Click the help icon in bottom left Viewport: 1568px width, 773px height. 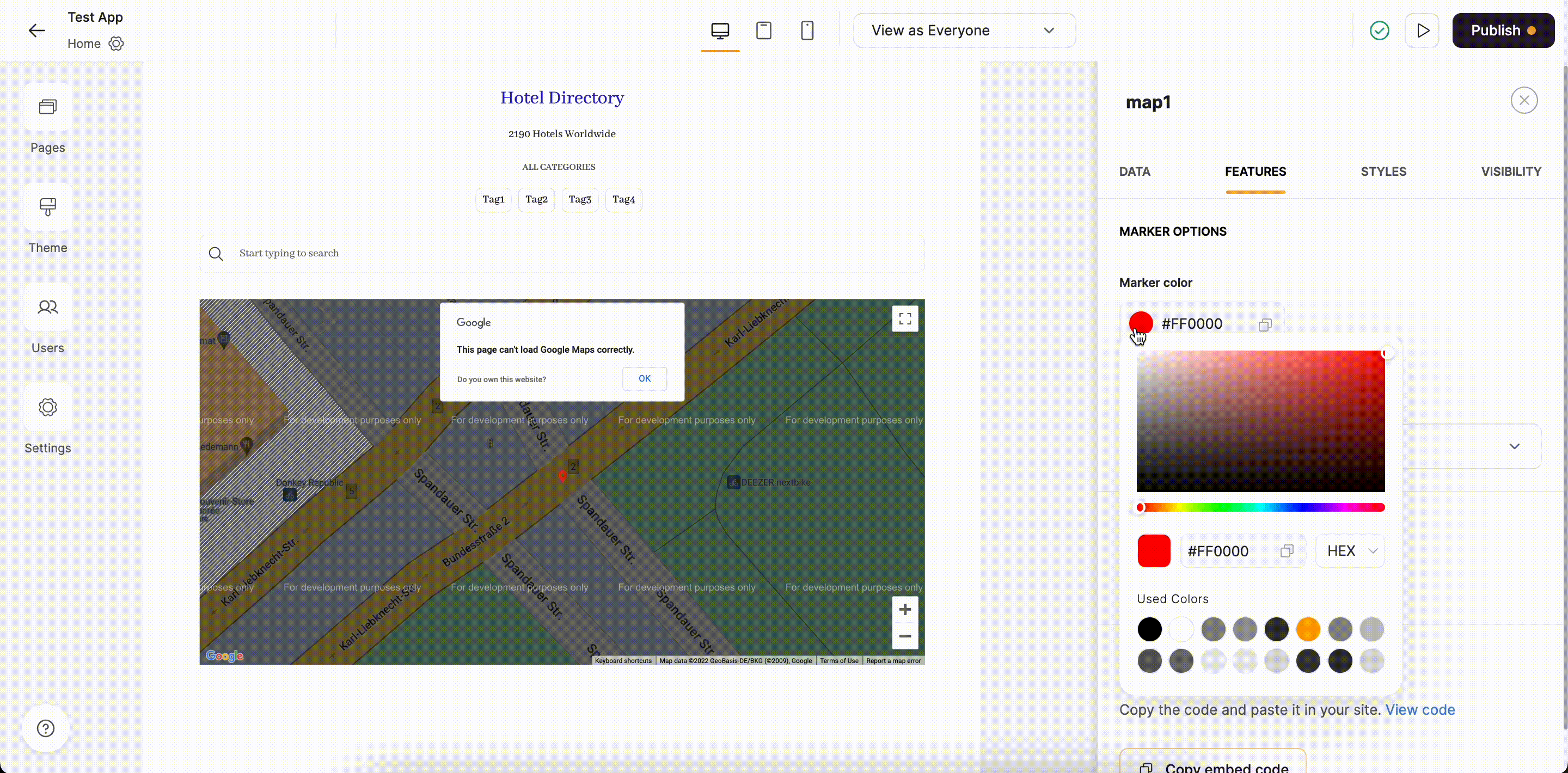(45, 728)
